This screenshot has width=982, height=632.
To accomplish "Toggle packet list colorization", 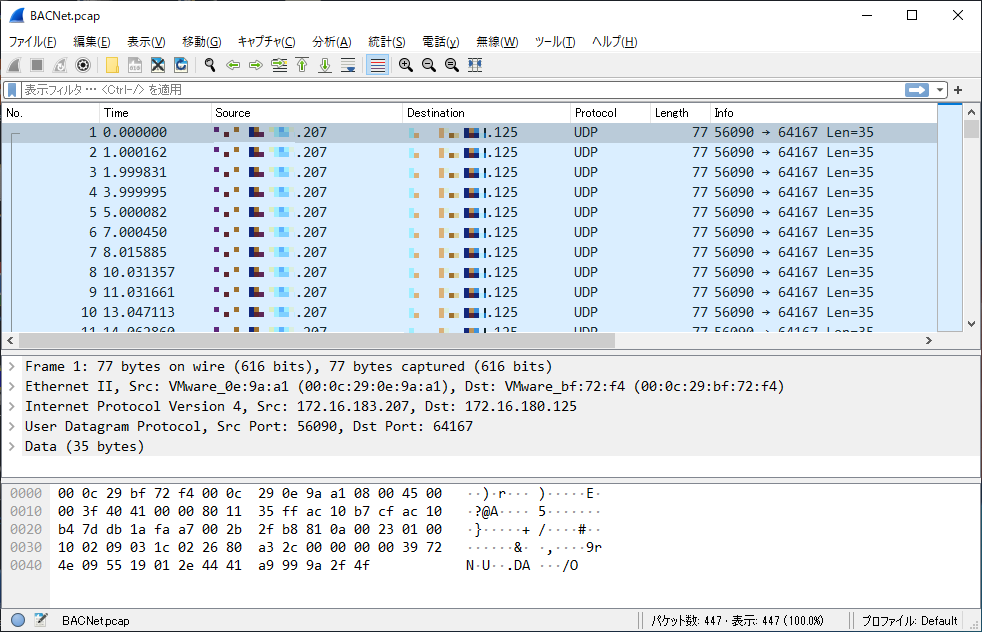I will tap(377, 65).
